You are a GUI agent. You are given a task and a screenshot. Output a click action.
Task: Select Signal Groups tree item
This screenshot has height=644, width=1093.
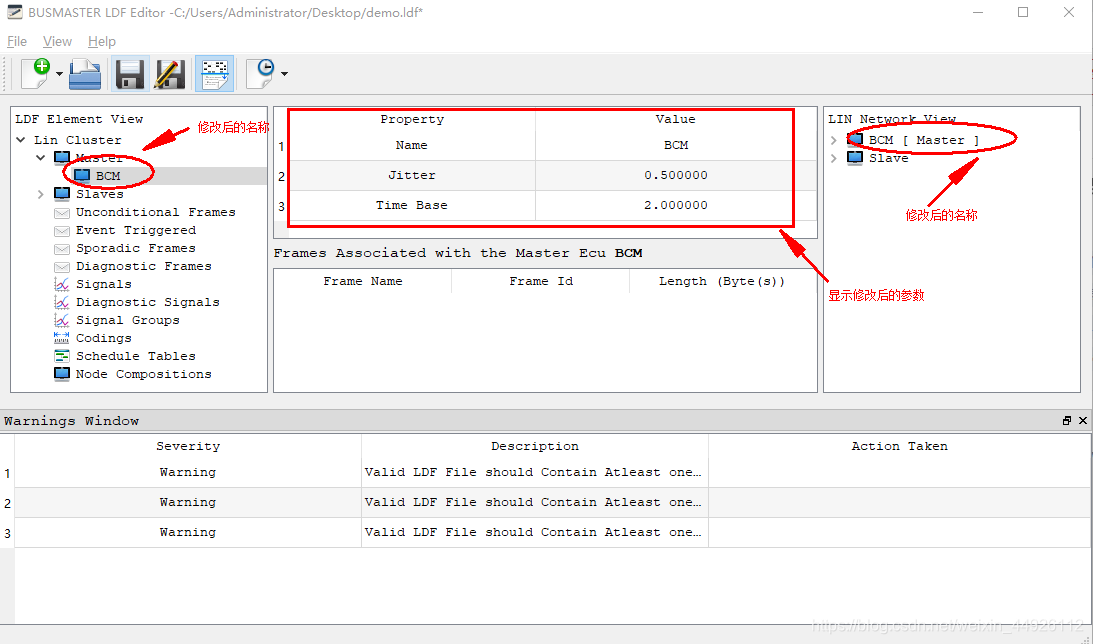(x=128, y=321)
